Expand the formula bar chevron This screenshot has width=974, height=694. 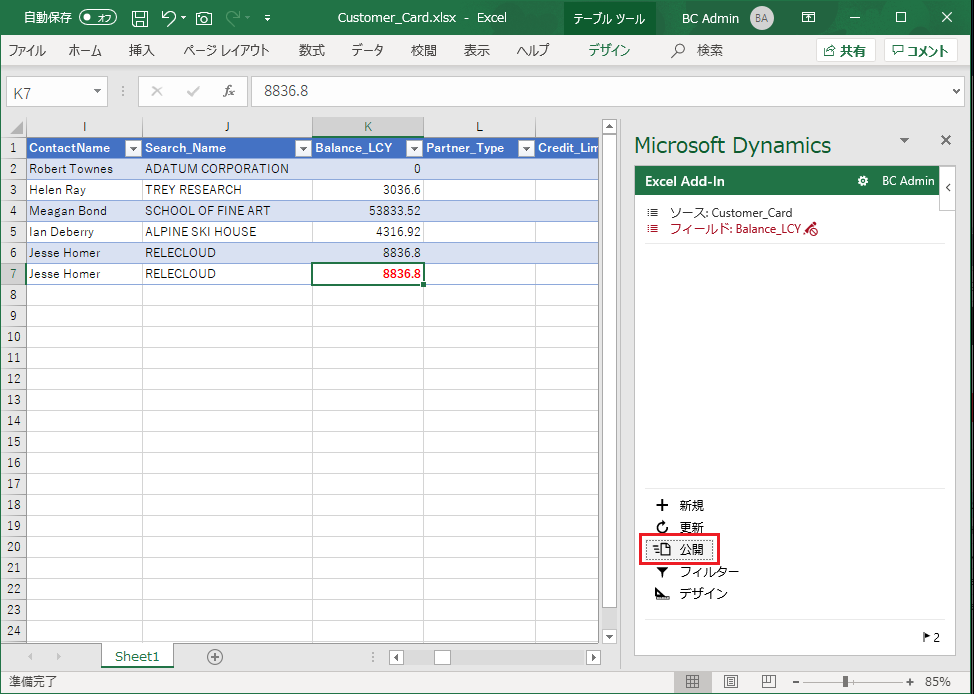957,91
